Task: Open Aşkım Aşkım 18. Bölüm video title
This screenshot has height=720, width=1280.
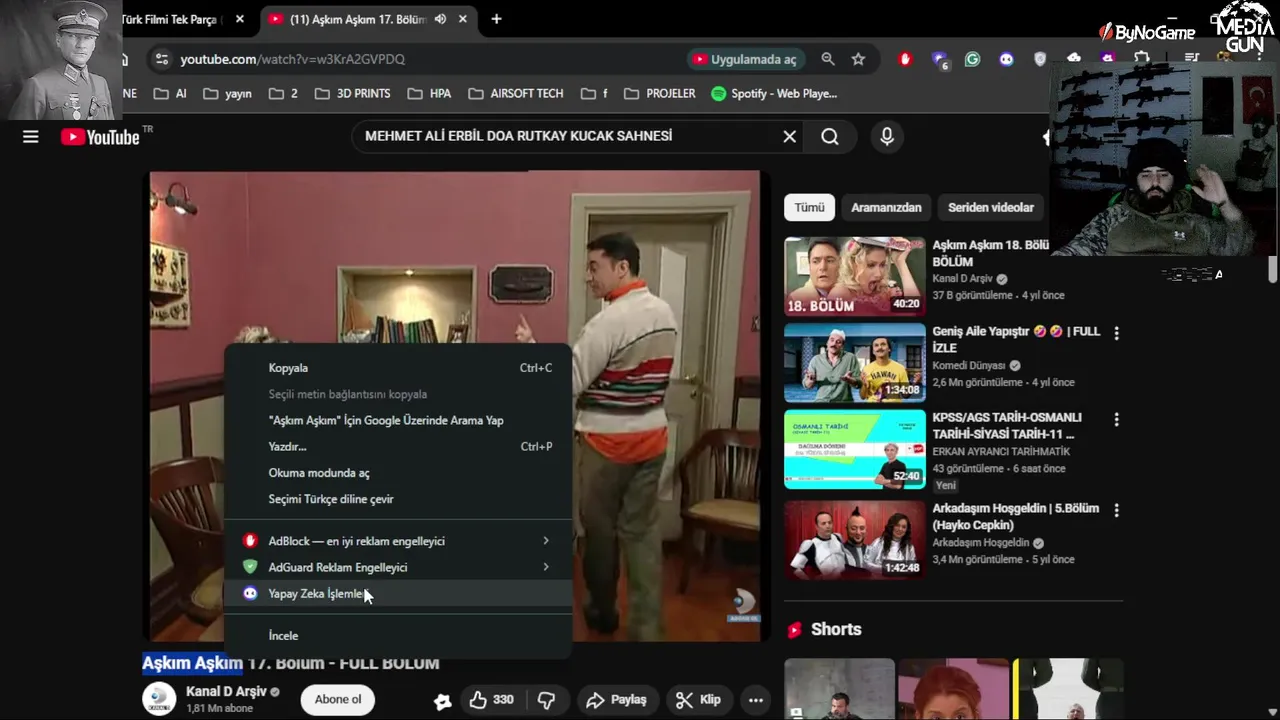Action: click(990, 253)
